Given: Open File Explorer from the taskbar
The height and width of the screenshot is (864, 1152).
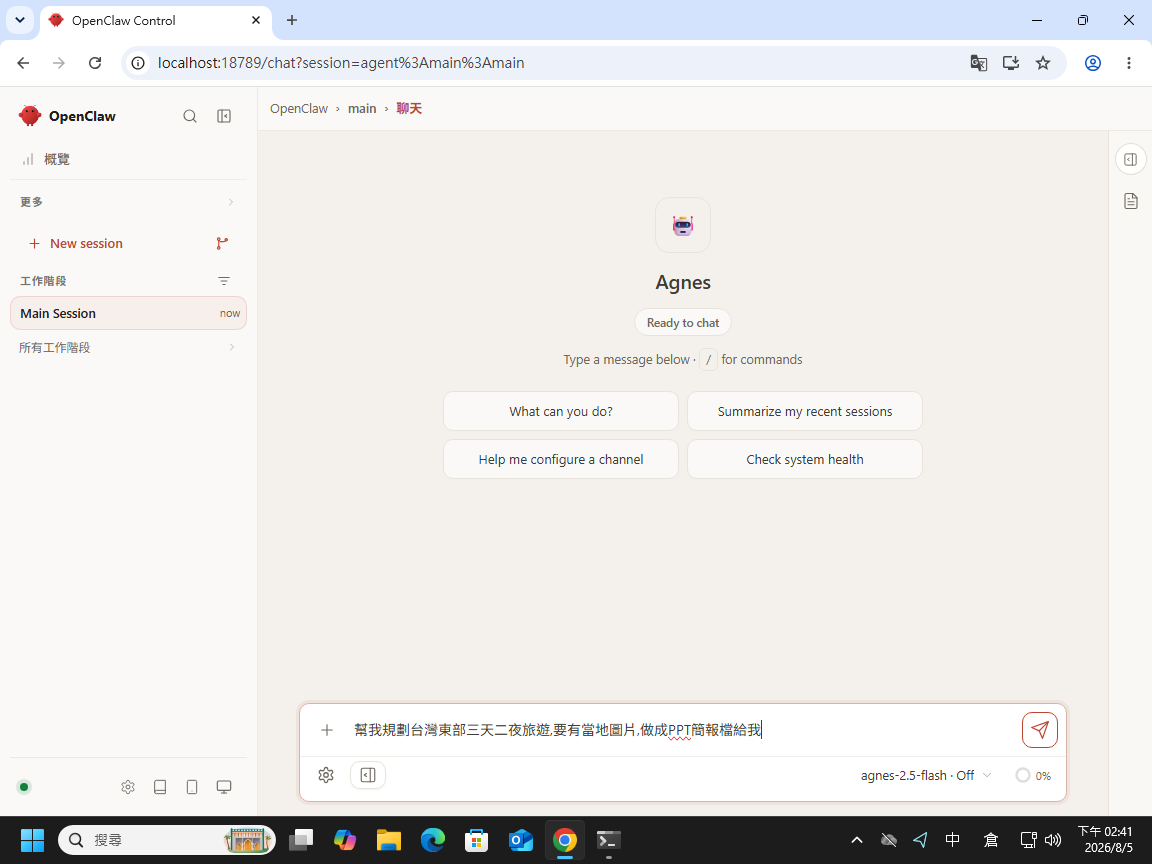Looking at the screenshot, I should [389, 840].
